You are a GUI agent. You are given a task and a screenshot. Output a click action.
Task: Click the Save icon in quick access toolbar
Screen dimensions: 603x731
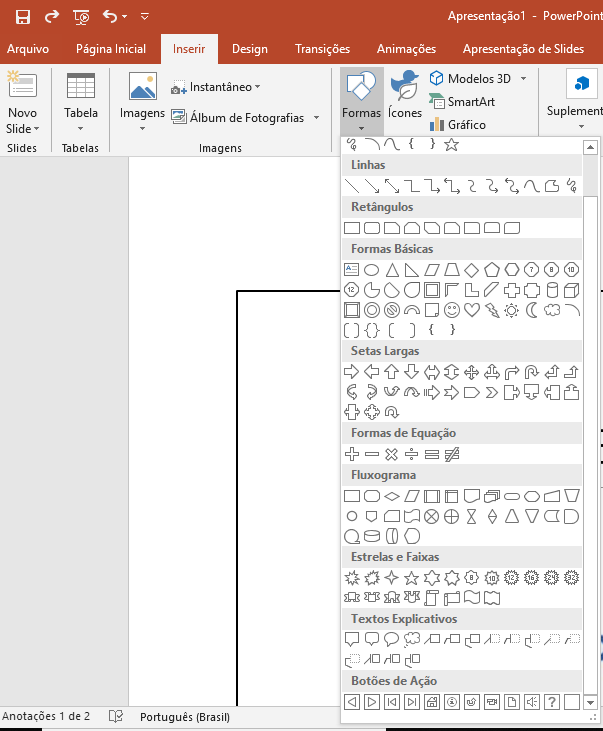(22, 16)
